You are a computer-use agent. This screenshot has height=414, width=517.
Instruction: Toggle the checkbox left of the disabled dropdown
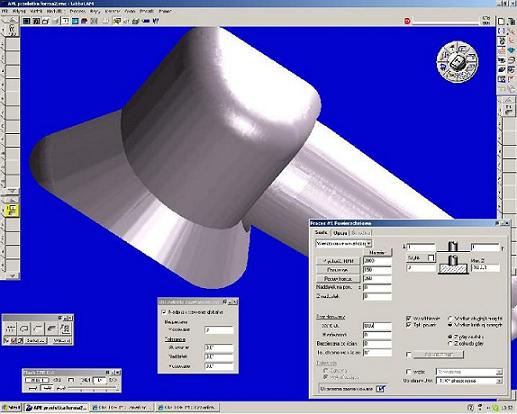pos(409,371)
